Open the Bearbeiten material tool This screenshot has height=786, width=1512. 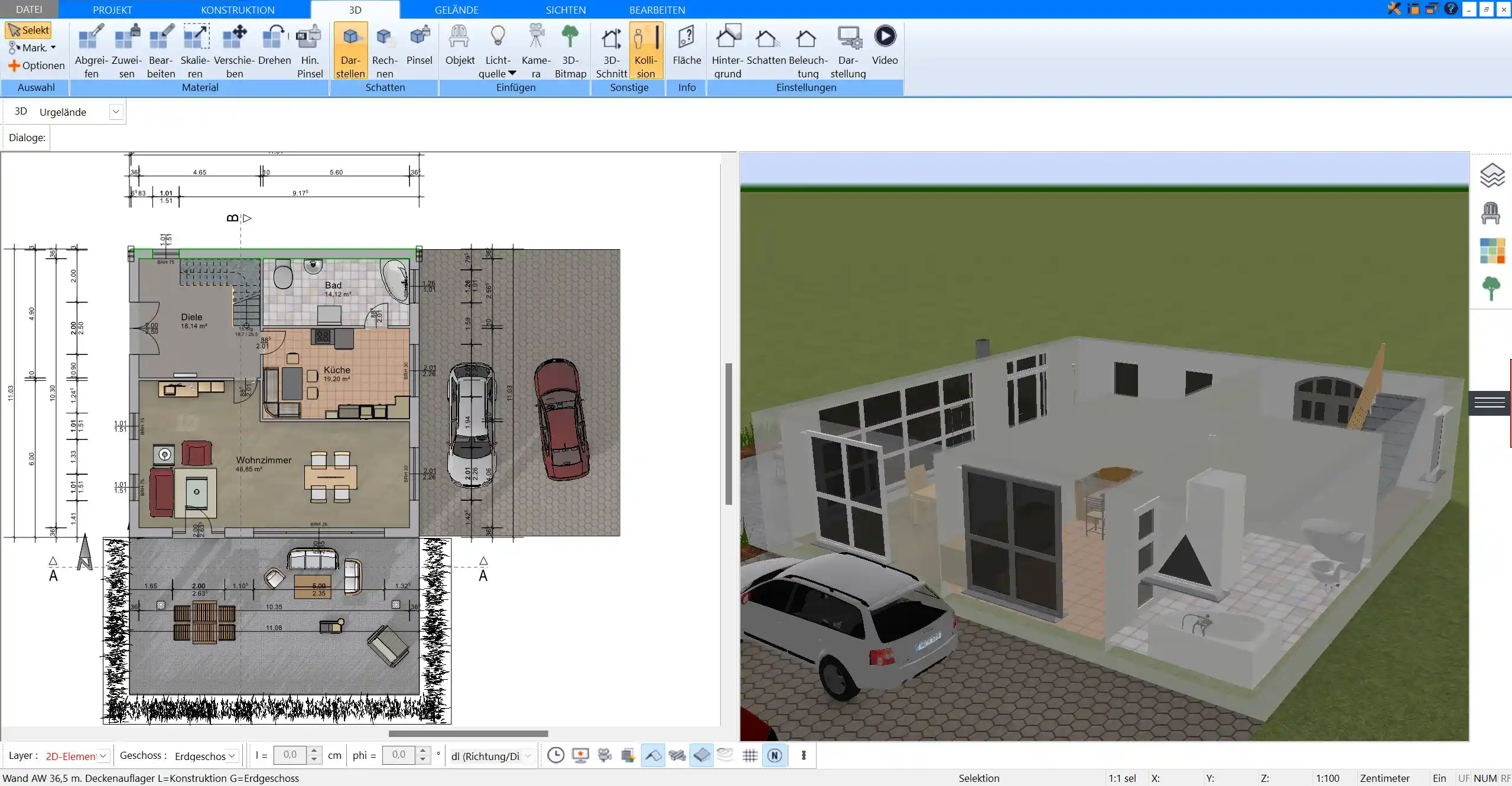pos(161,51)
